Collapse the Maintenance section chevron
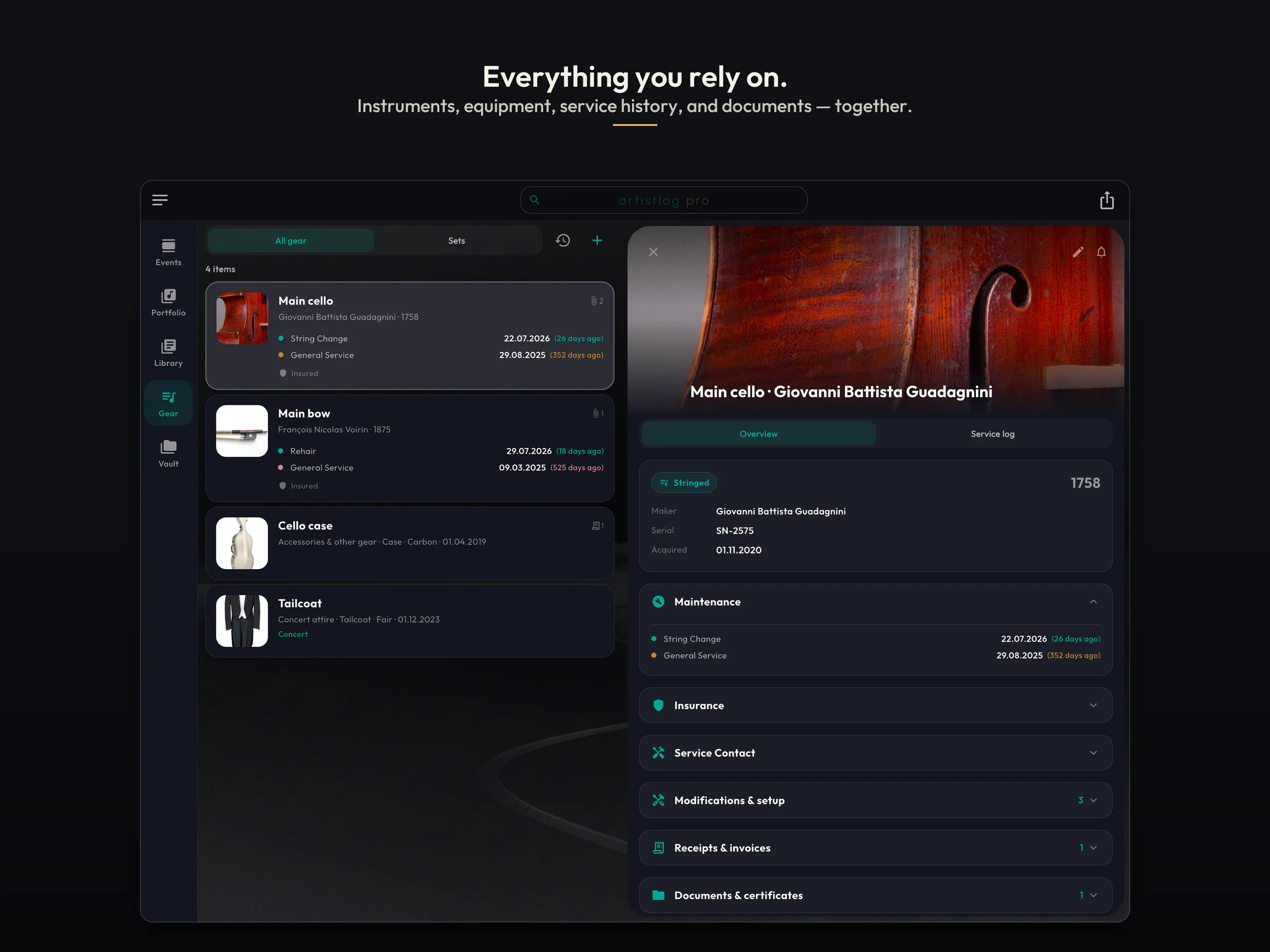This screenshot has width=1270, height=952. (x=1093, y=601)
